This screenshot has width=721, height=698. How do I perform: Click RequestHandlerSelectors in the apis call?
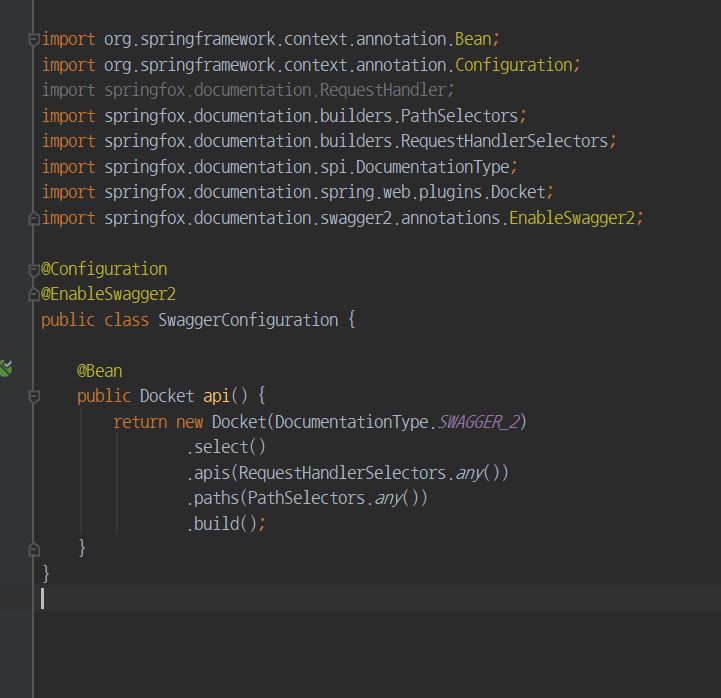(342, 473)
